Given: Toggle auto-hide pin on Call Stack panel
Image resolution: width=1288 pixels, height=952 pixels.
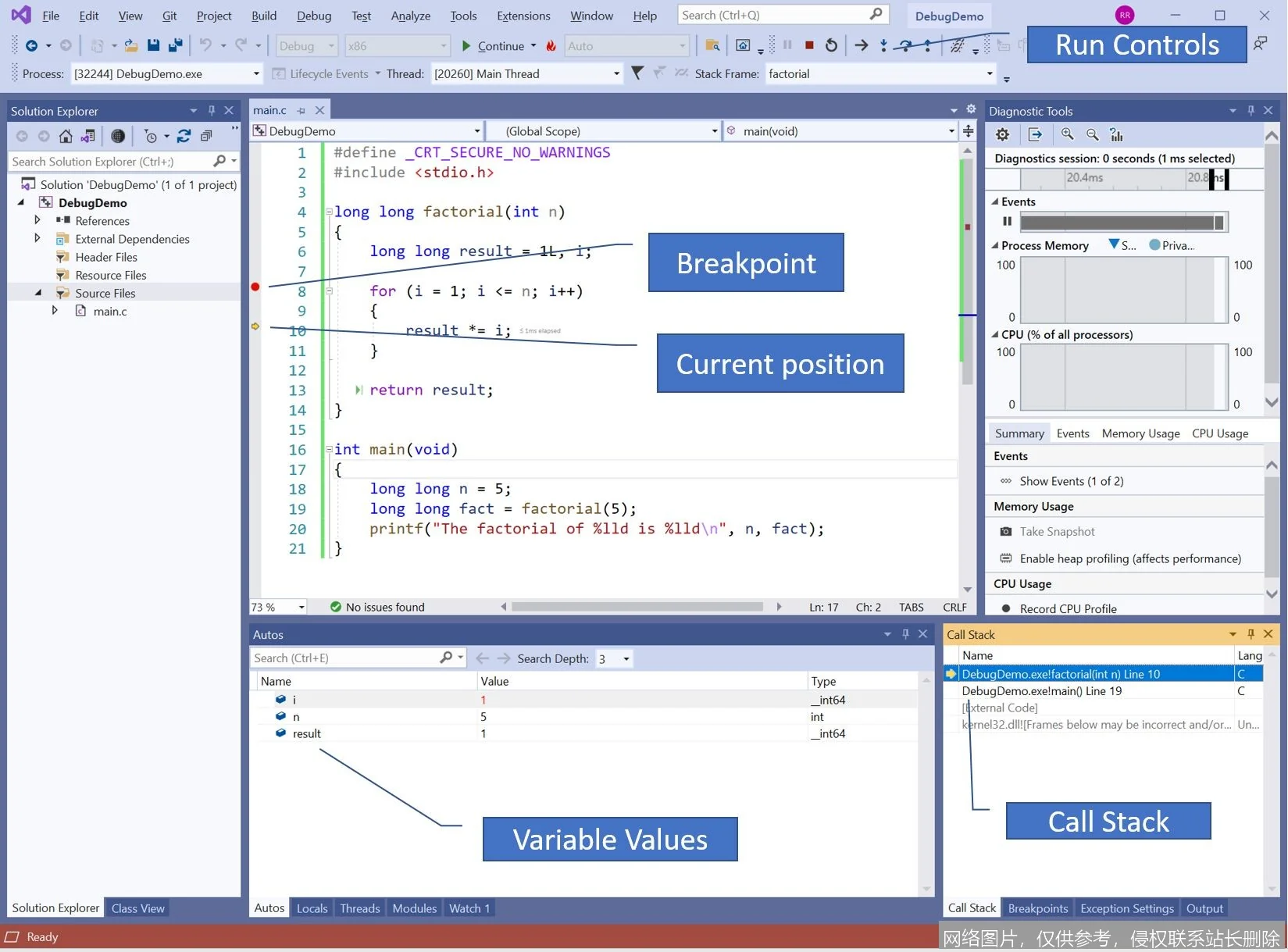Looking at the screenshot, I should pyautogui.click(x=1251, y=634).
